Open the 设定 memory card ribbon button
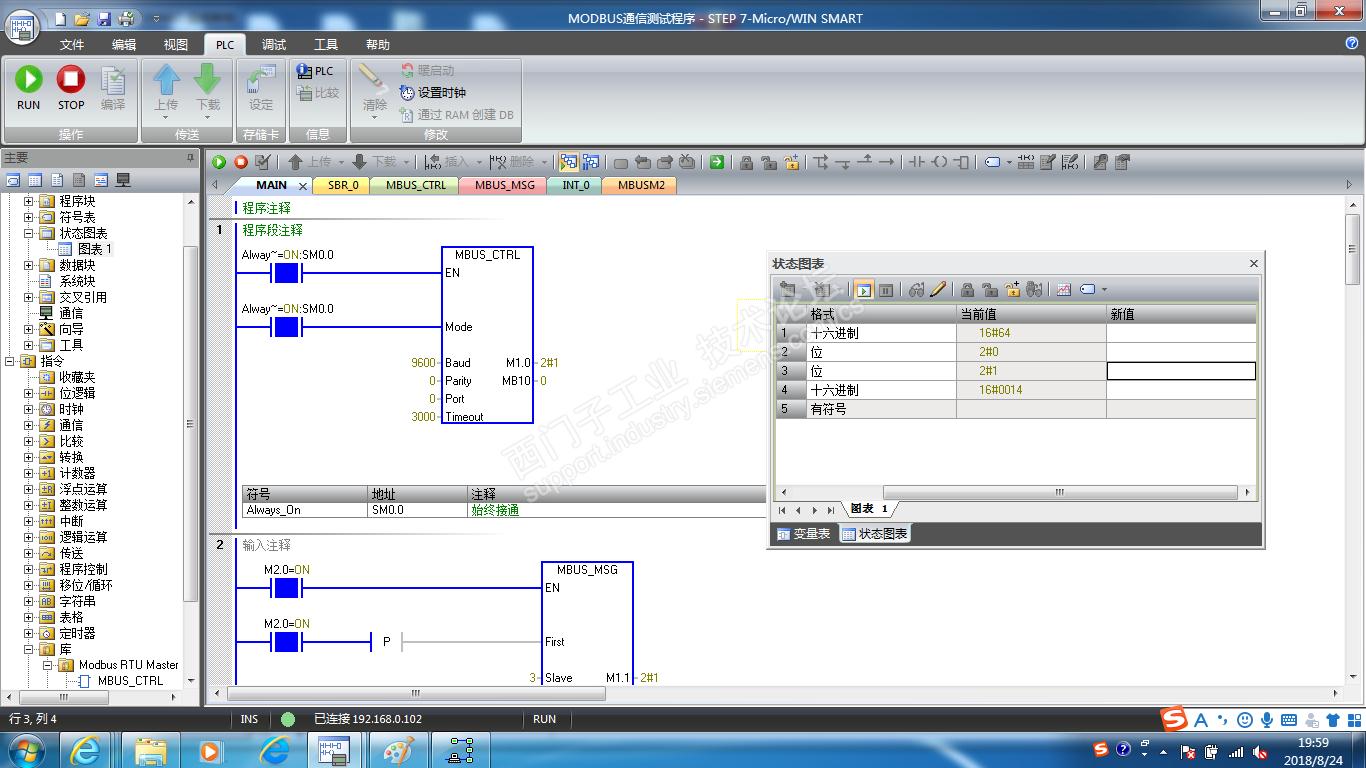The height and width of the screenshot is (768, 1366). click(261, 86)
